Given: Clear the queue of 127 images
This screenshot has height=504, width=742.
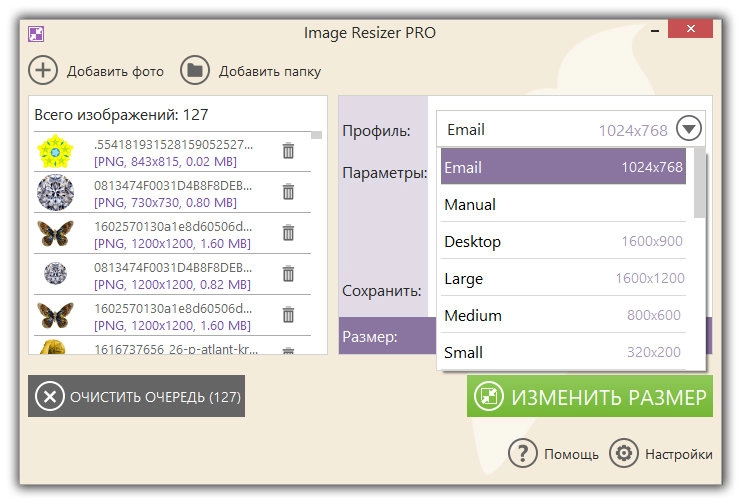Looking at the screenshot, I should [136, 396].
